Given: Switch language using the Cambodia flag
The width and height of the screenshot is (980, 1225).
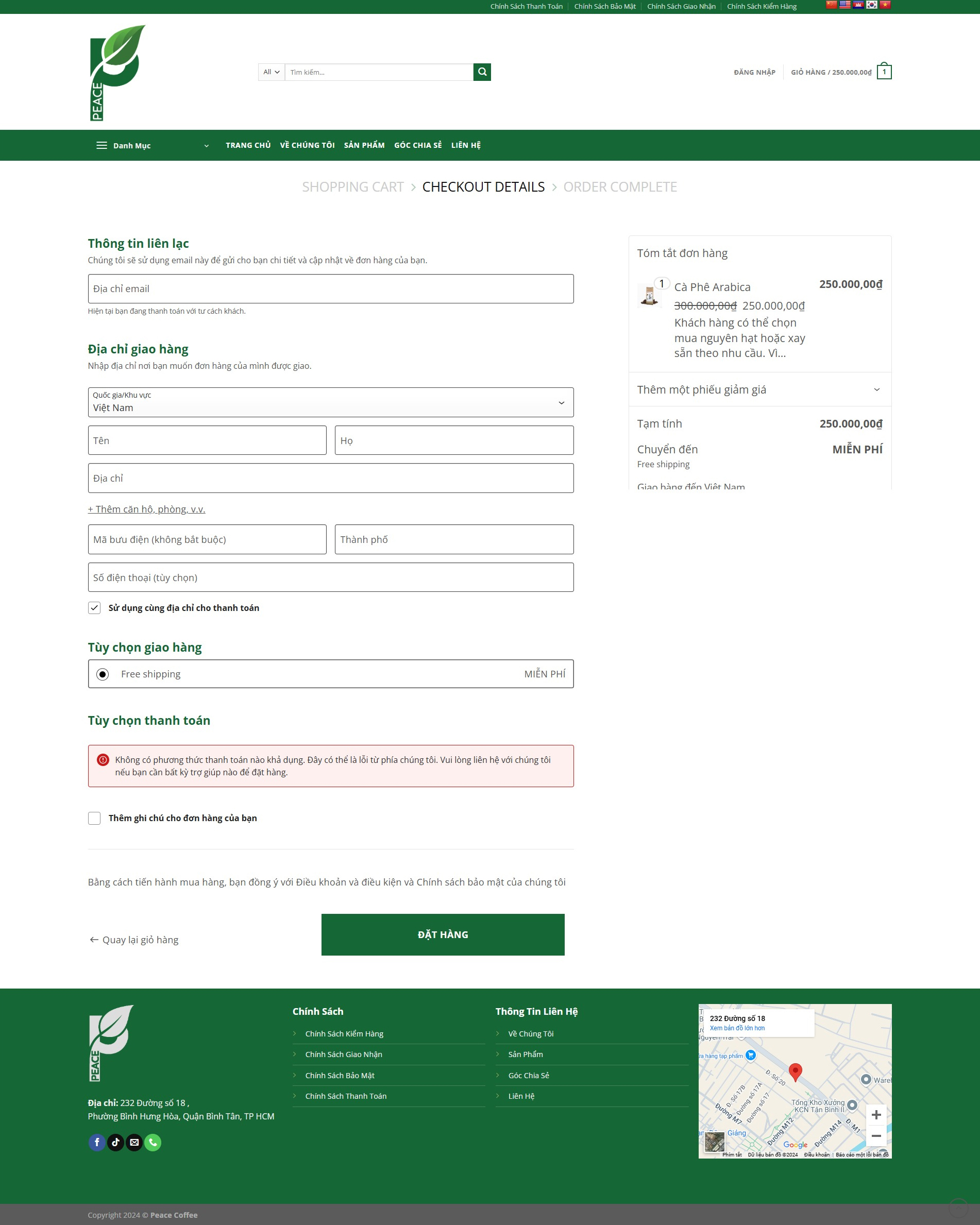Looking at the screenshot, I should click(858, 5).
